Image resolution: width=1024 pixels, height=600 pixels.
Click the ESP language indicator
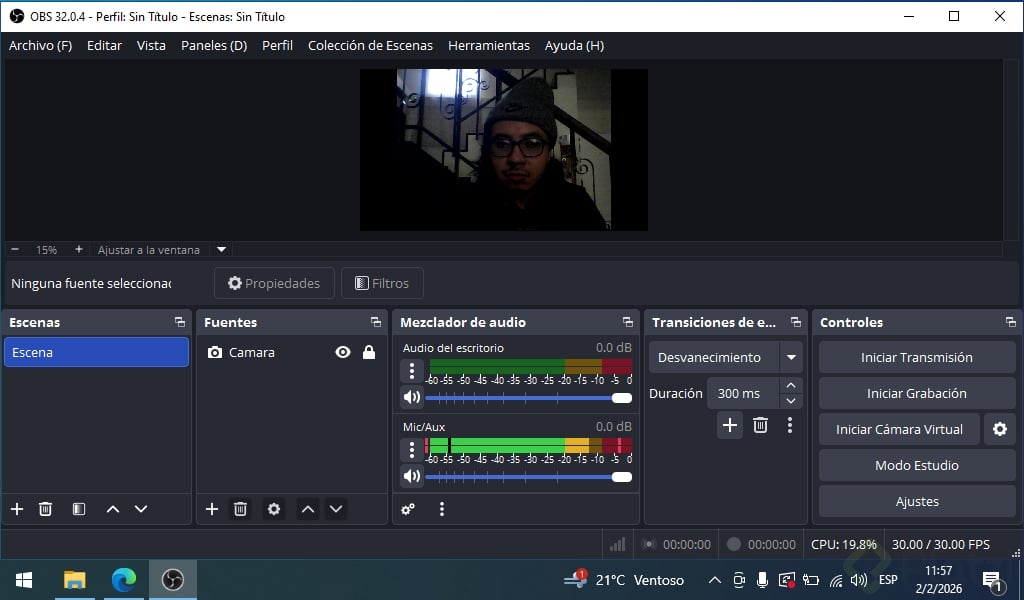point(888,580)
